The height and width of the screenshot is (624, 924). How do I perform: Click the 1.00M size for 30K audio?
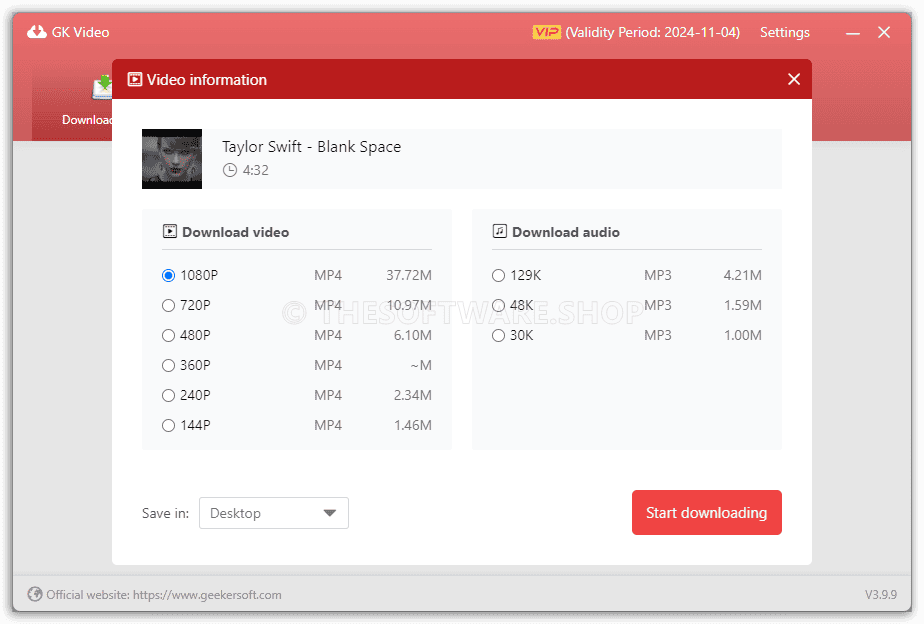742,335
